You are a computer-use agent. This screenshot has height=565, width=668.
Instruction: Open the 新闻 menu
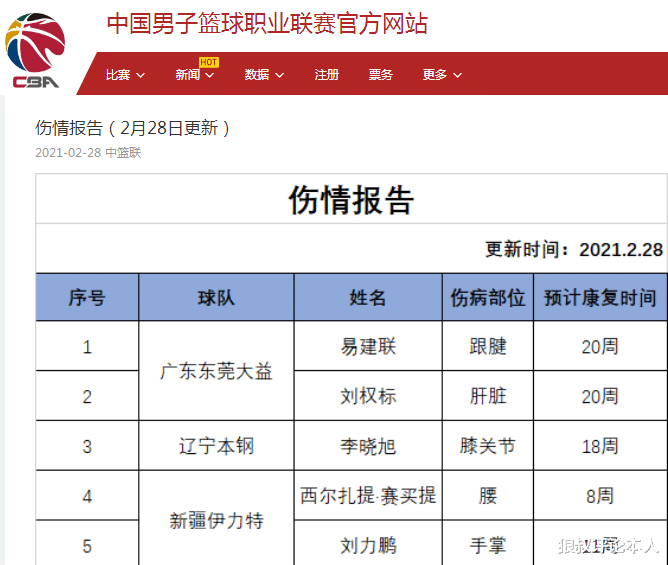pos(195,75)
